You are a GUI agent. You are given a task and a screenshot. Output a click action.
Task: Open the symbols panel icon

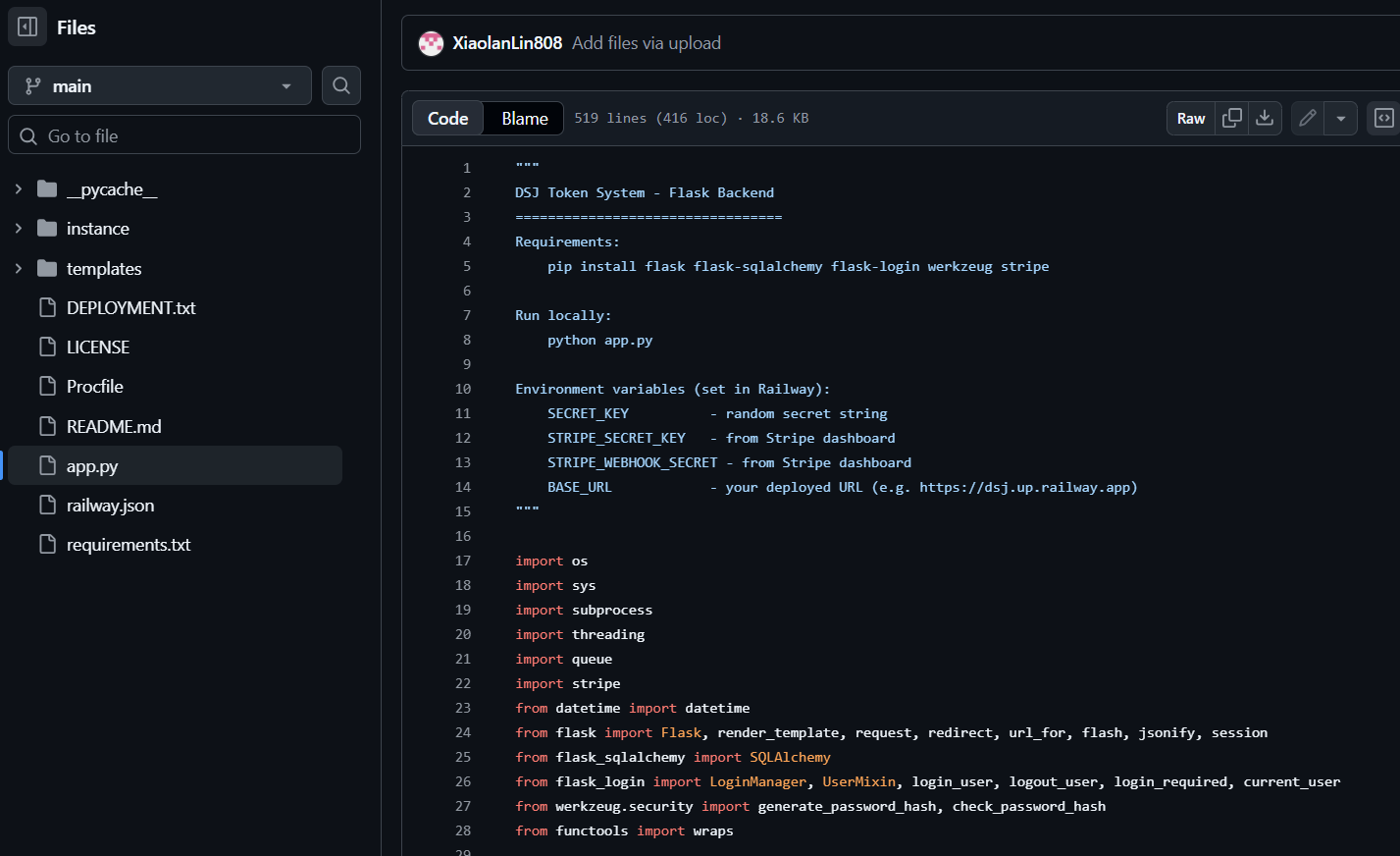coord(1383,118)
